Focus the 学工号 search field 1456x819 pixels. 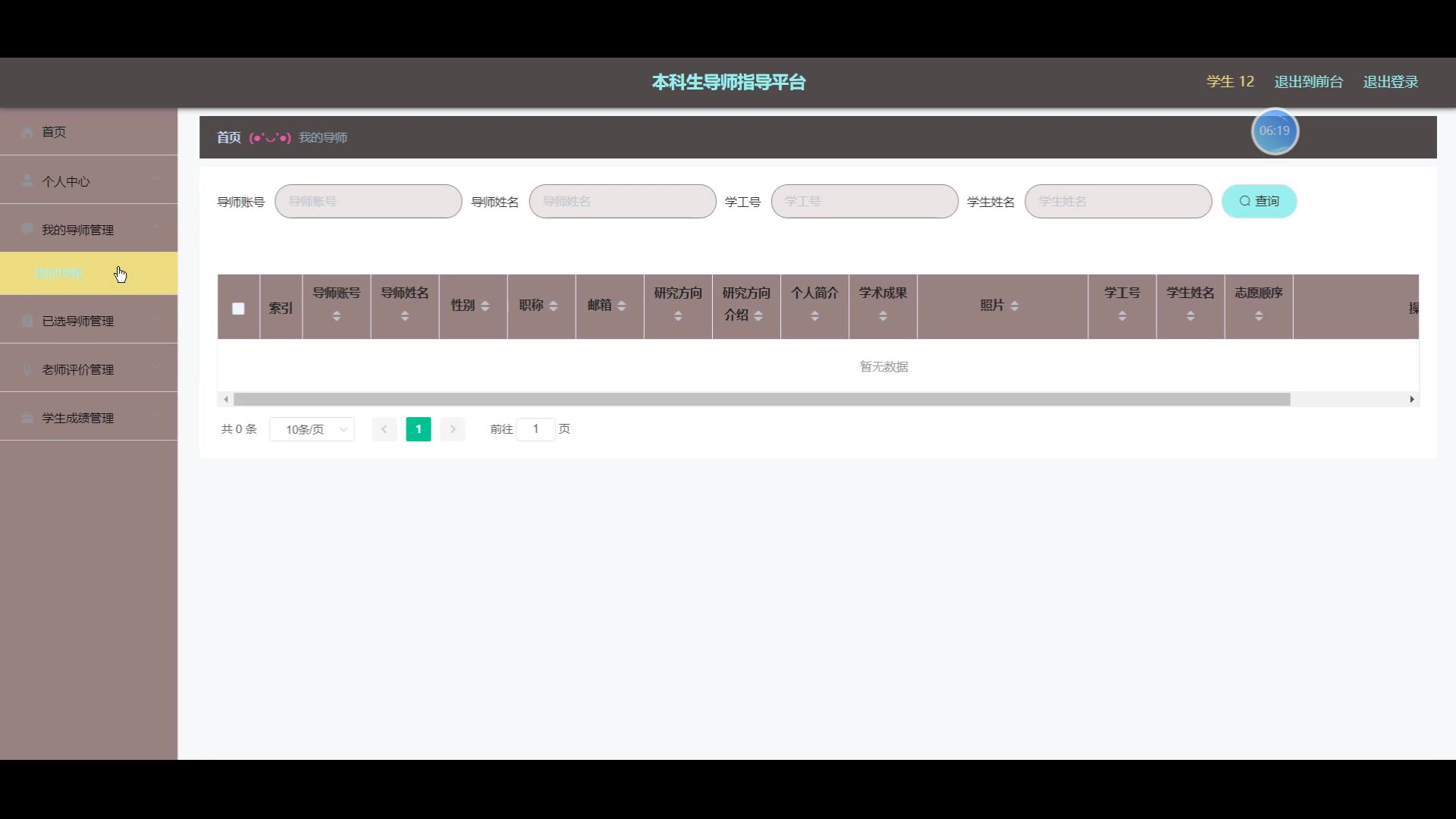pos(864,201)
